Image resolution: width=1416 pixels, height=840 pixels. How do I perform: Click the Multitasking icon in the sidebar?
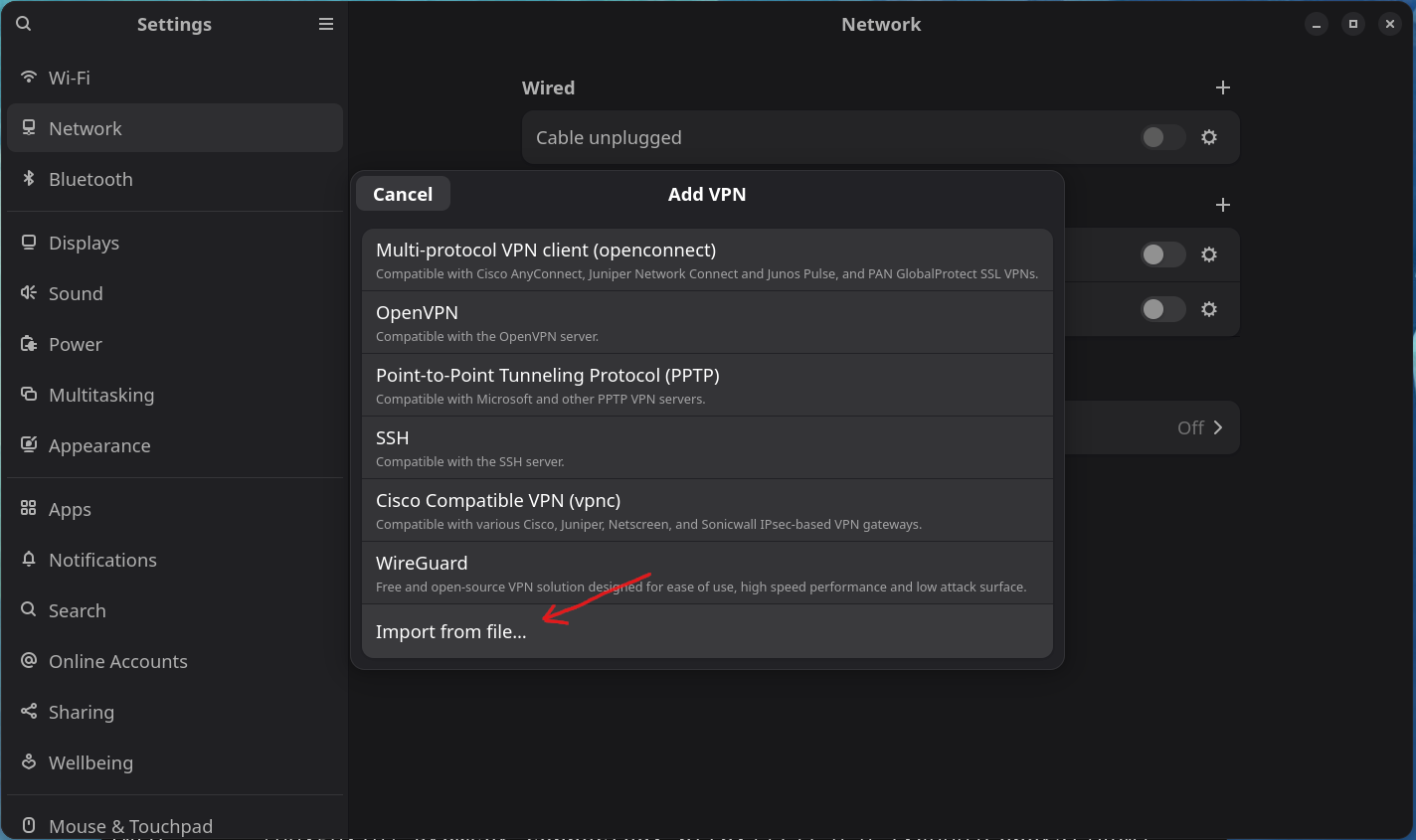[x=29, y=395]
